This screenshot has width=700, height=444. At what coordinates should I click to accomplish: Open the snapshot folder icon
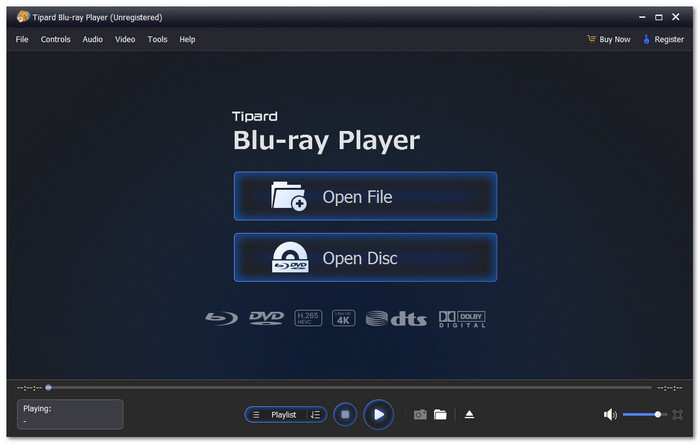click(440, 415)
